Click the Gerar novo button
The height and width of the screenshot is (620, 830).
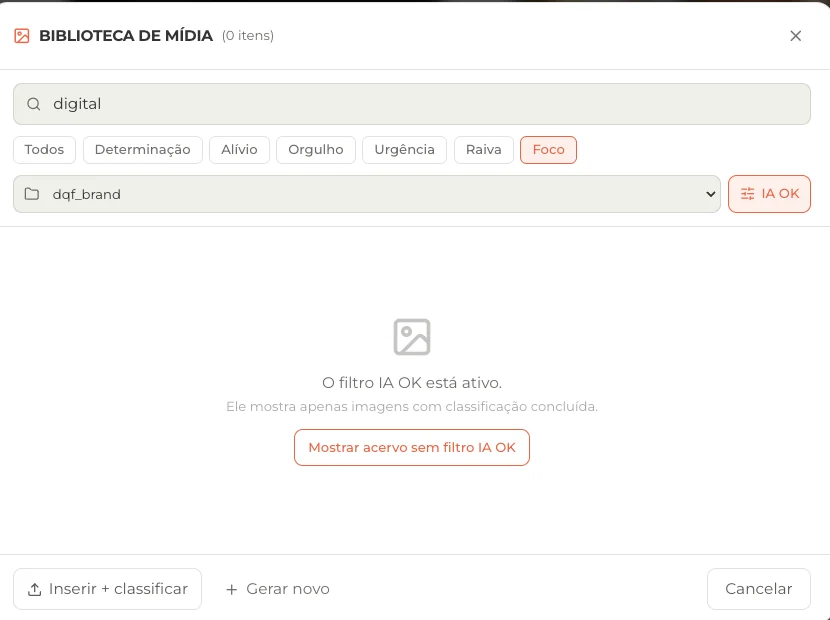click(x=277, y=589)
